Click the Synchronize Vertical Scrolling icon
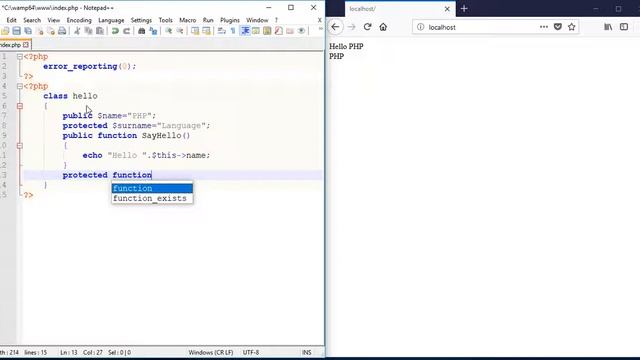Screen dimensions: 640x360 (x=195, y=31)
